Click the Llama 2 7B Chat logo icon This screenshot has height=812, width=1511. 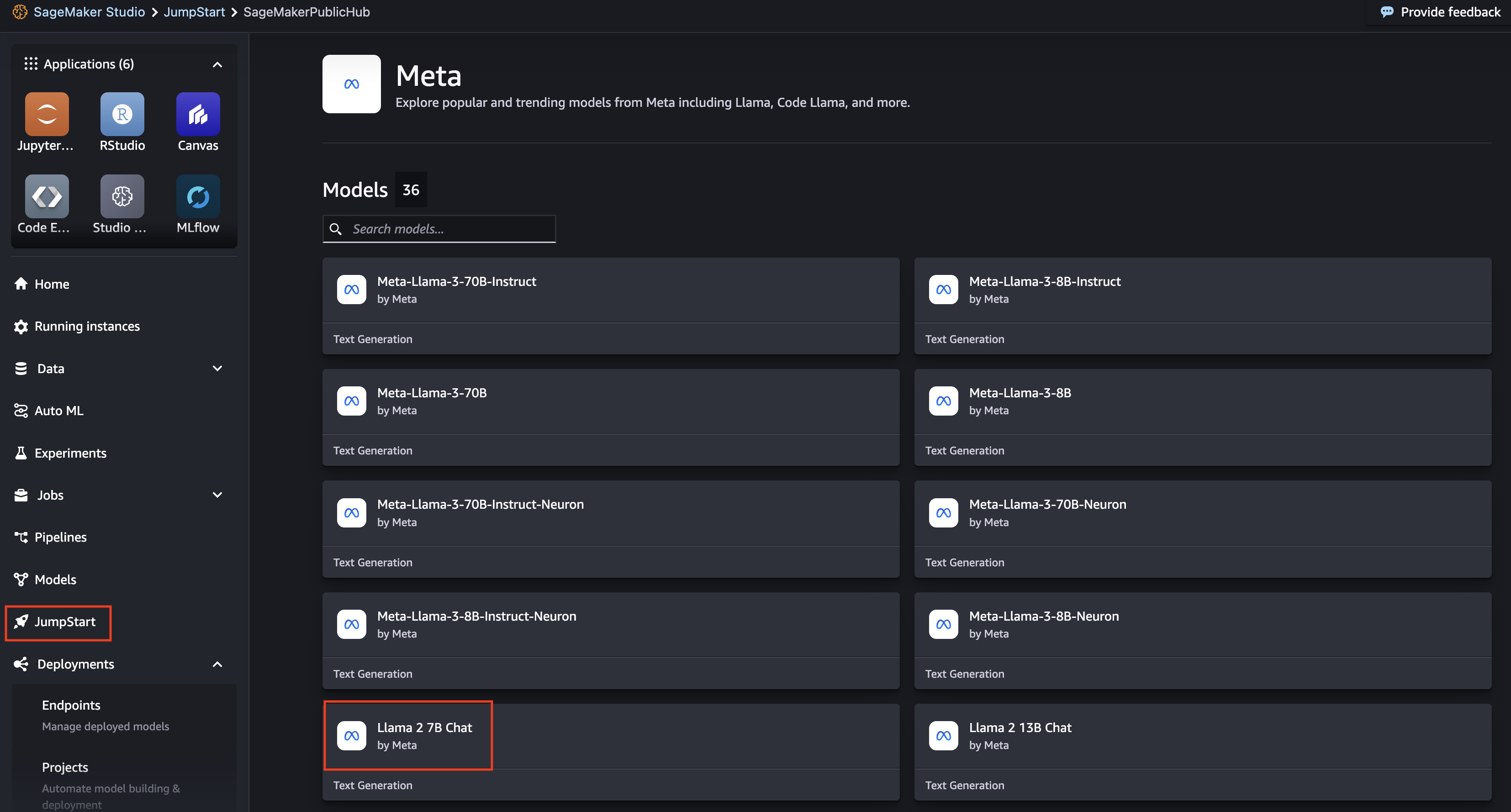click(x=351, y=736)
